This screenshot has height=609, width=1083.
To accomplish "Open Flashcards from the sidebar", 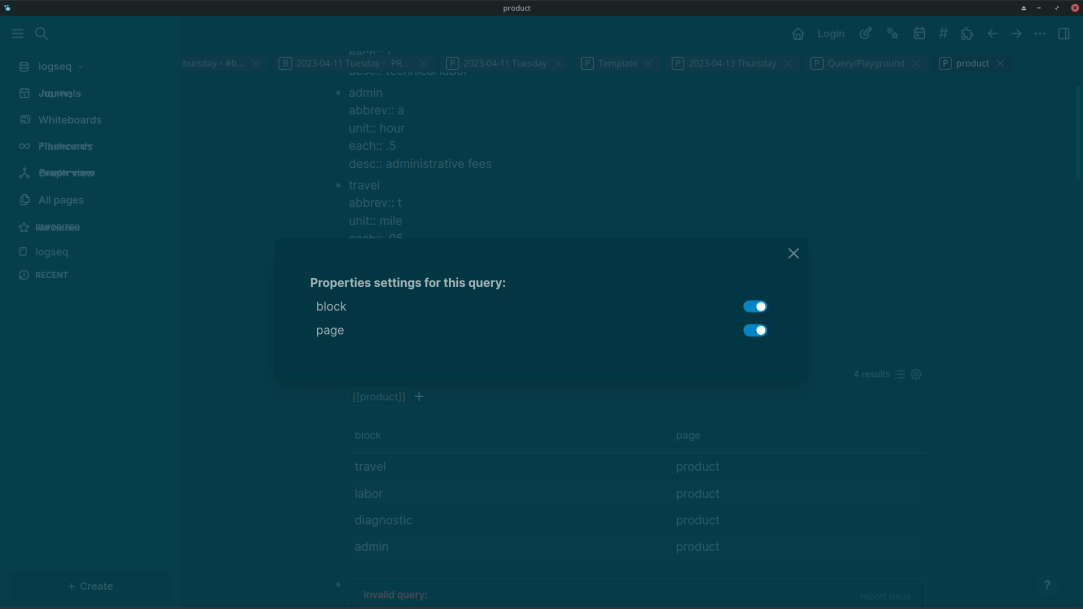I will (x=65, y=146).
